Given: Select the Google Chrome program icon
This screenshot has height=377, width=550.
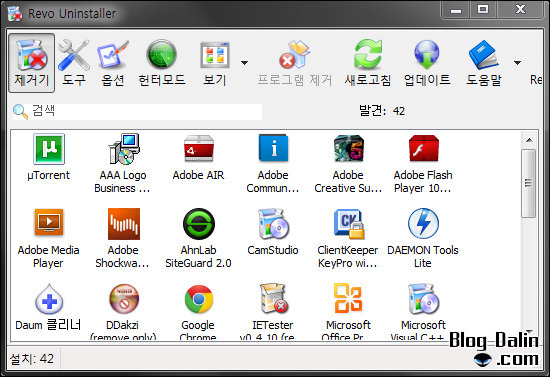Looking at the screenshot, I should [199, 299].
